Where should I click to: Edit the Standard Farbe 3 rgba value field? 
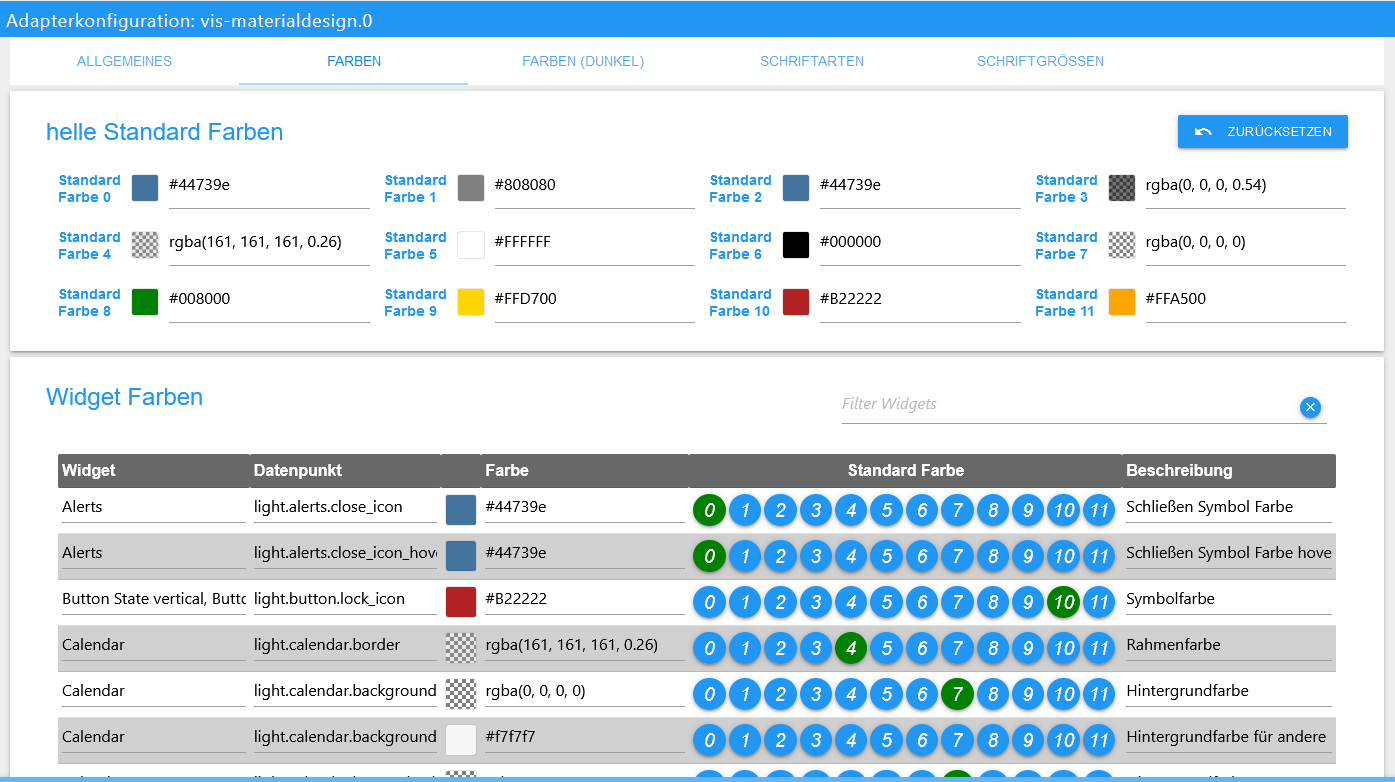[x=1245, y=186]
